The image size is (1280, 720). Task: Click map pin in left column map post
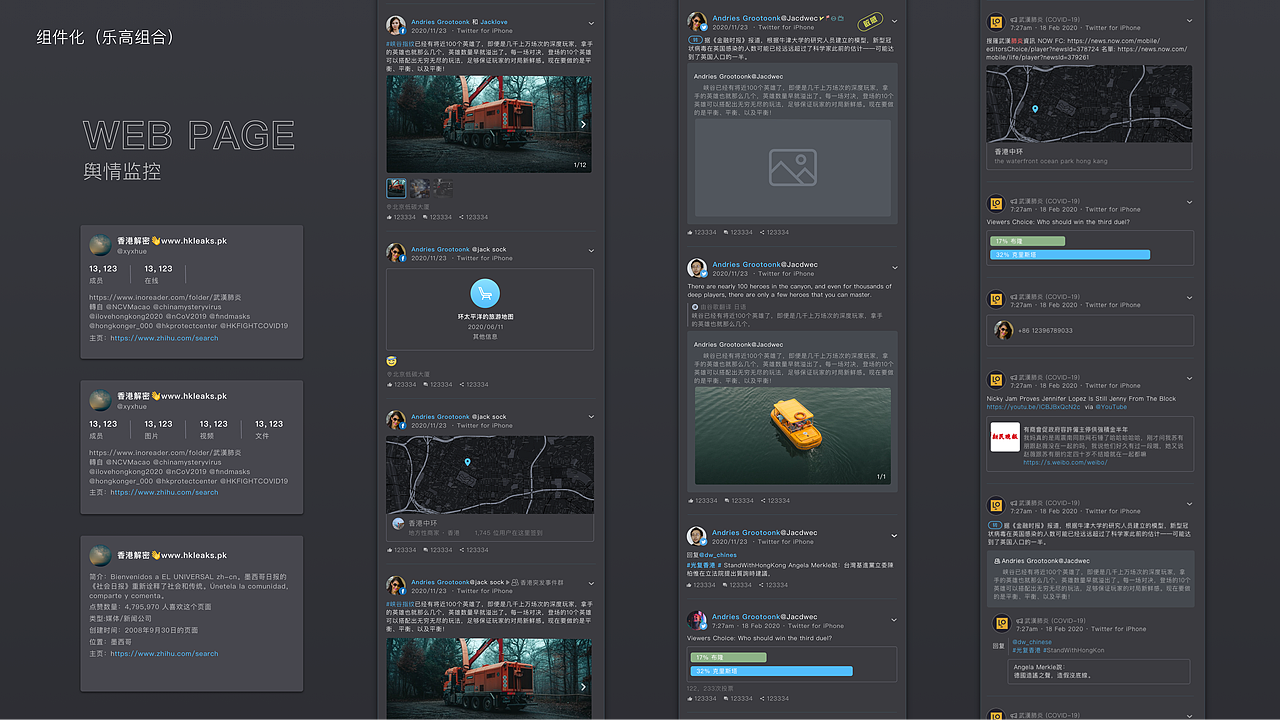pyautogui.click(x=467, y=462)
